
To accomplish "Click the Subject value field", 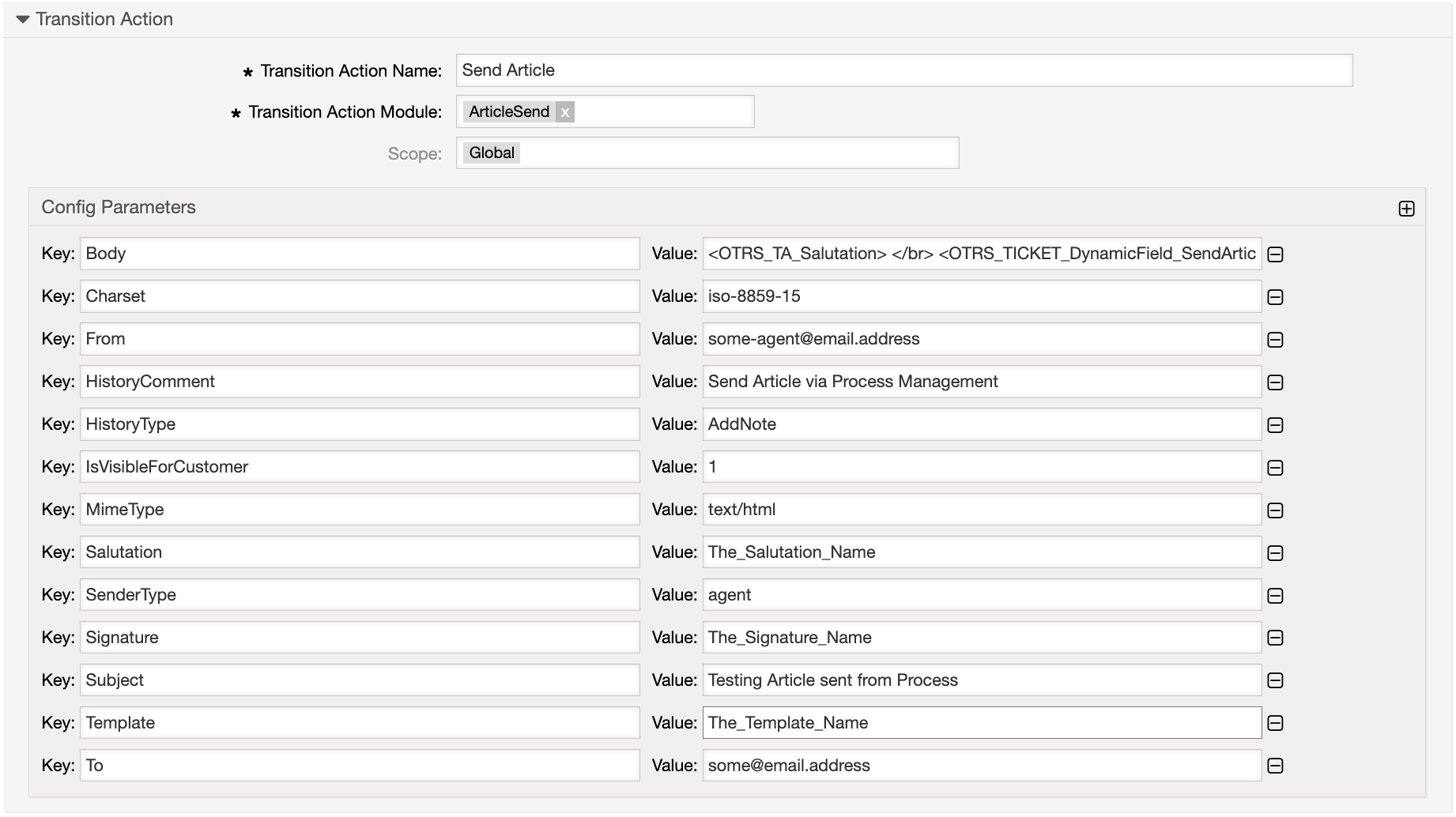I will (980, 680).
